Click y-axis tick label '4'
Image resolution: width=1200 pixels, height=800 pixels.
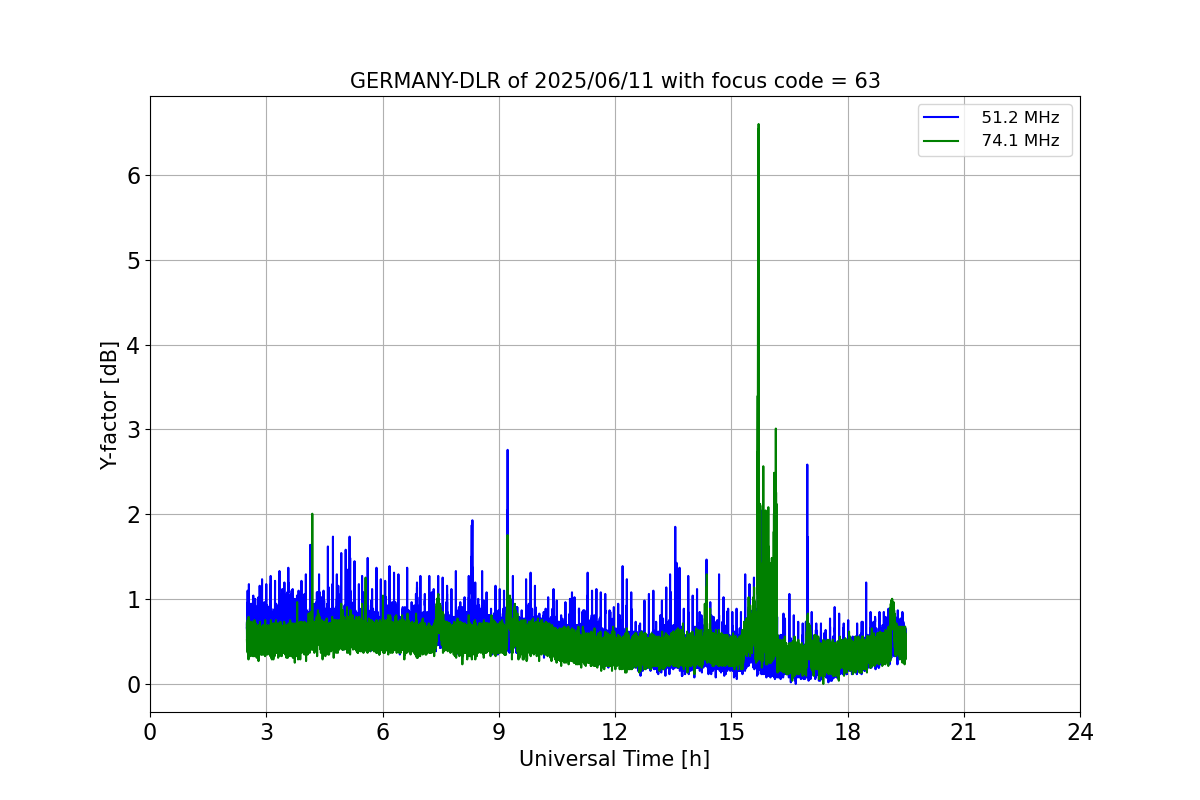tap(133, 346)
